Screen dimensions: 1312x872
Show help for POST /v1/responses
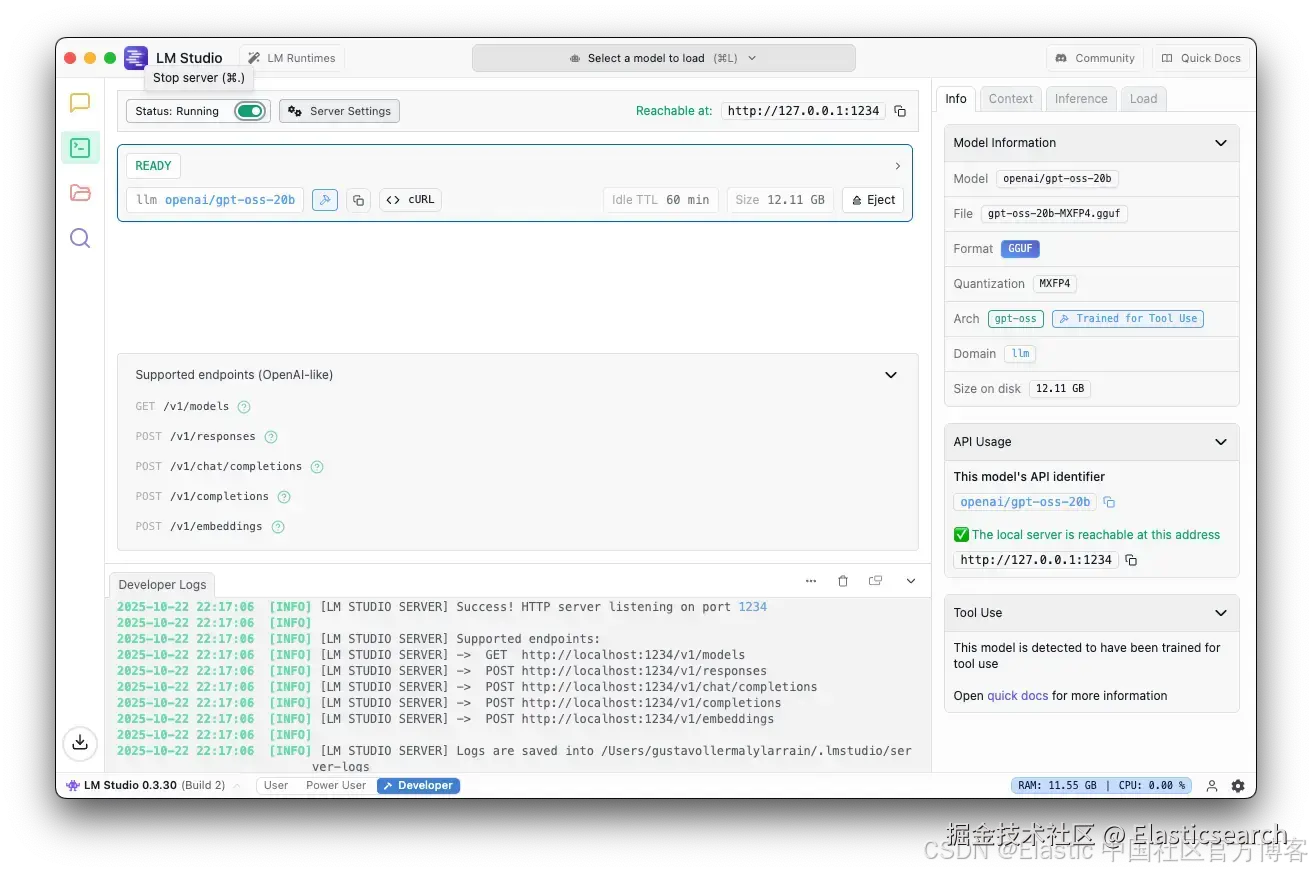[271, 437]
